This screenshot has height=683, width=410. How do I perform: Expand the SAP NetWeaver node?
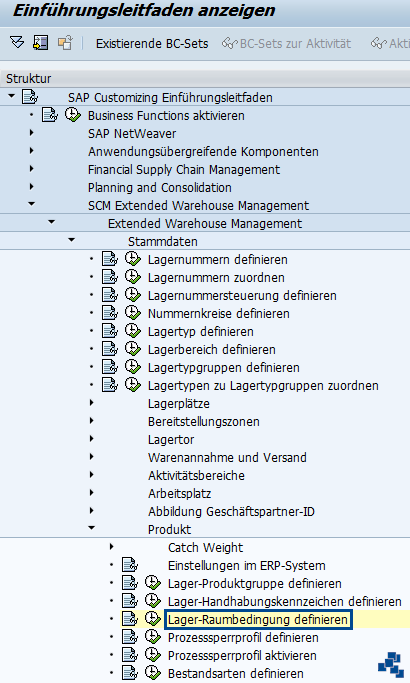click(x=31, y=133)
